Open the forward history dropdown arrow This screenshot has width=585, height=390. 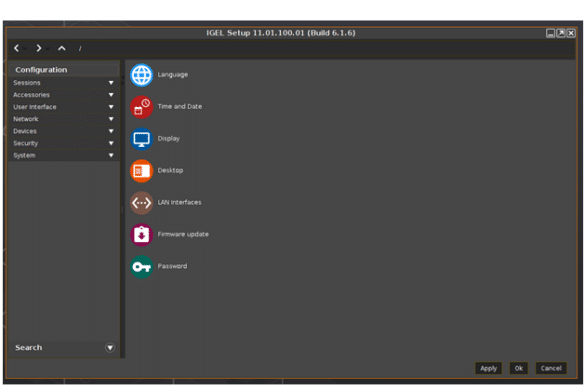[x=47, y=49]
